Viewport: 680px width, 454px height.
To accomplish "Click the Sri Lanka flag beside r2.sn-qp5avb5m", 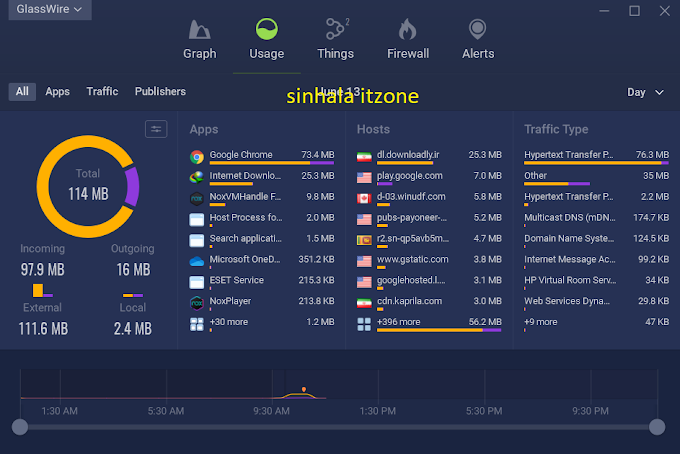I will [x=364, y=240].
